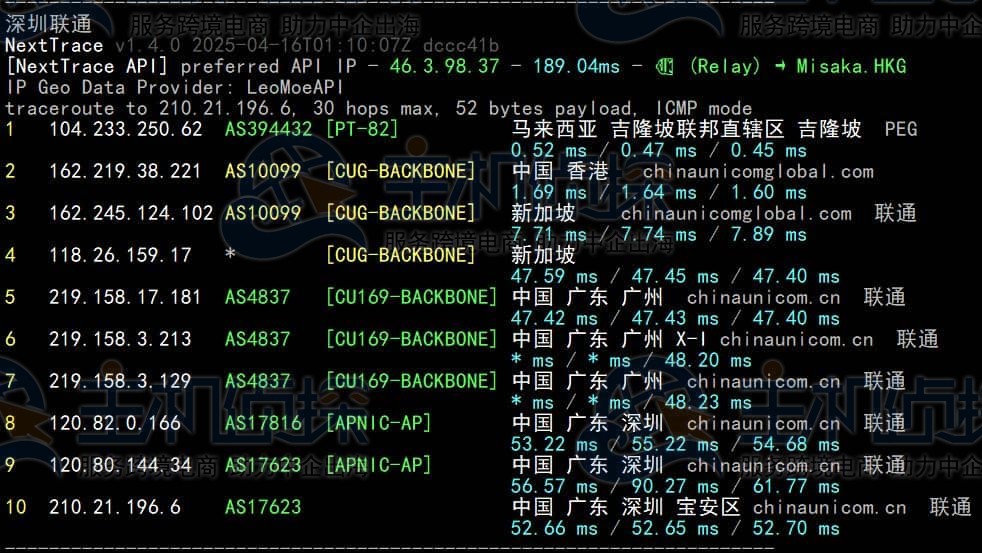Select hop 9 IP 120.80.144.34

pos(120,465)
